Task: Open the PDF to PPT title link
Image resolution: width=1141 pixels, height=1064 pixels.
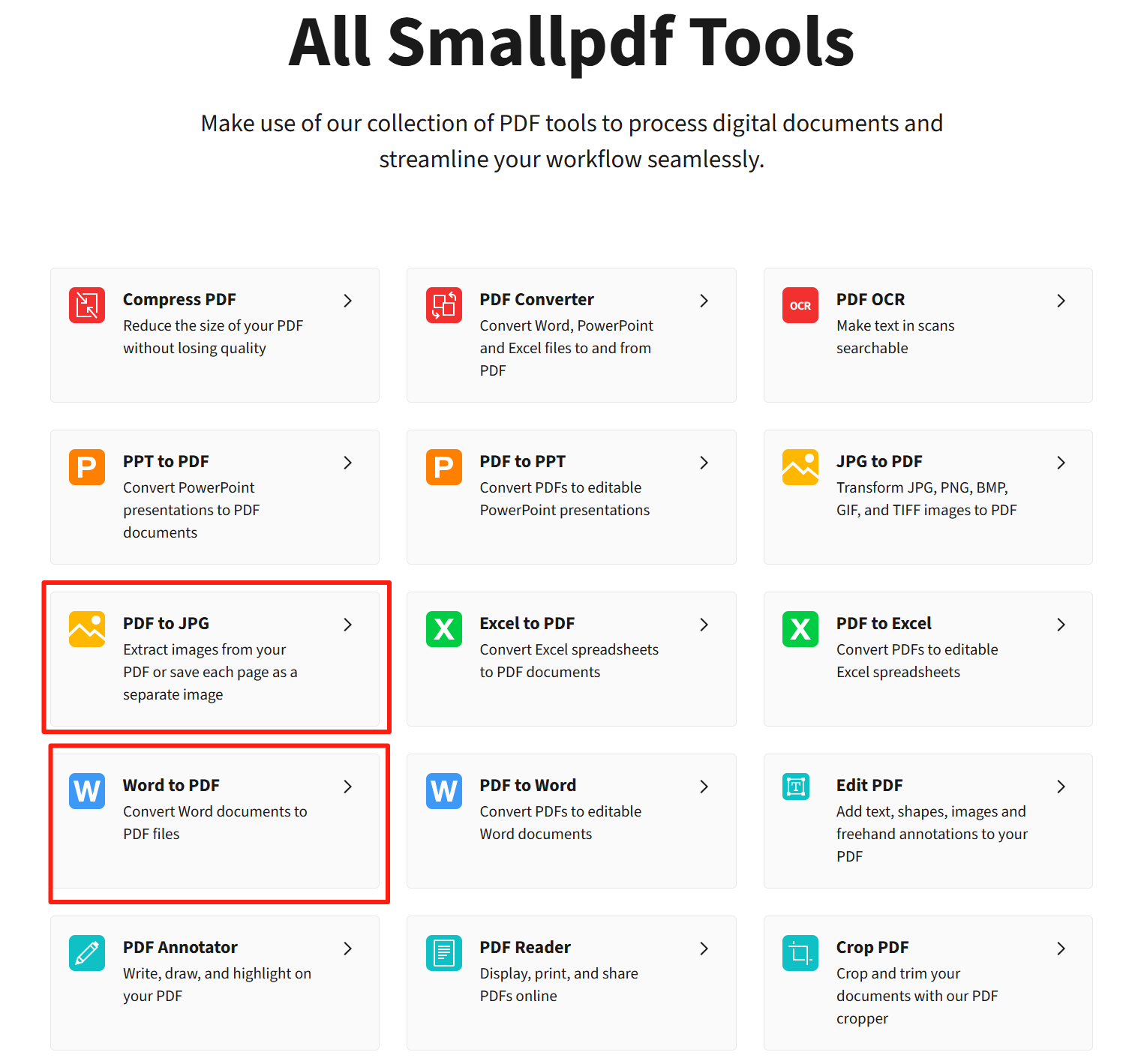Action: coord(523,461)
